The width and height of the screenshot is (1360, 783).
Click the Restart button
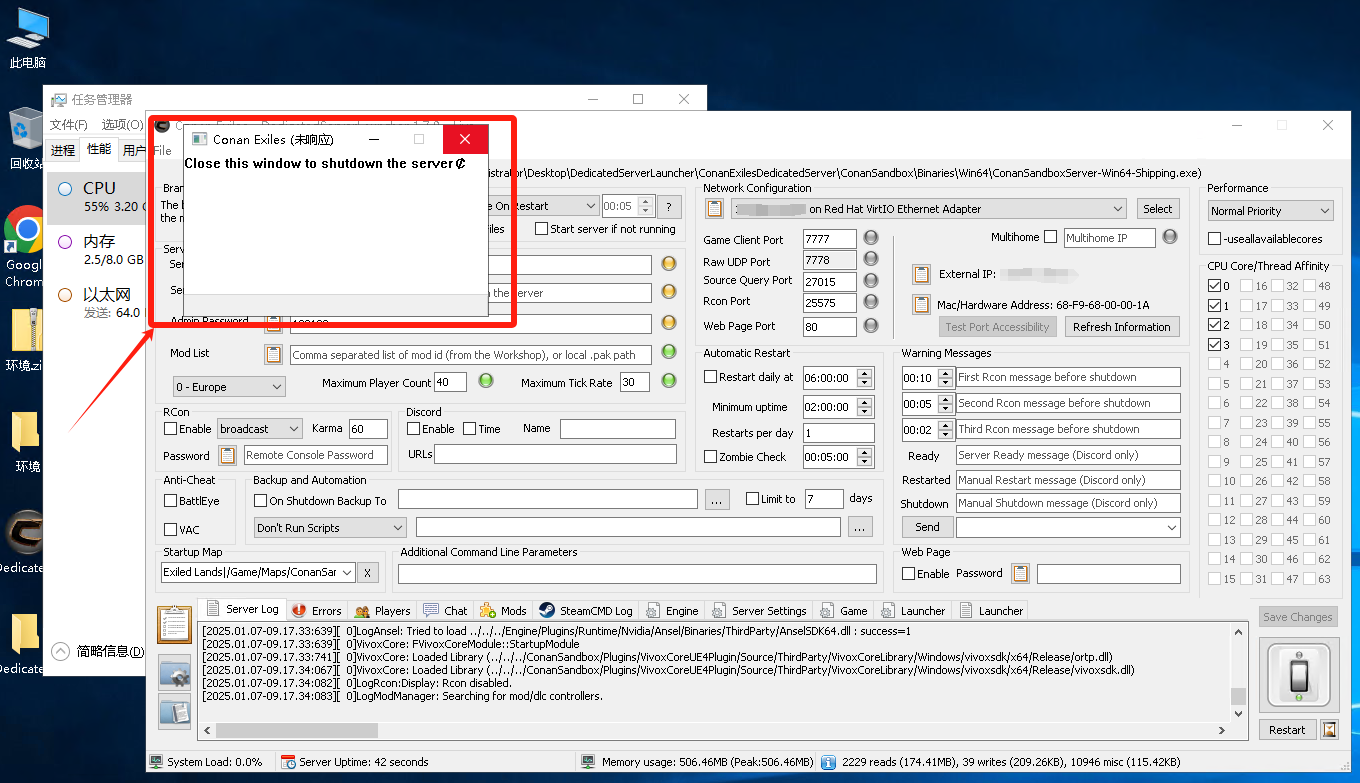[1287, 730]
